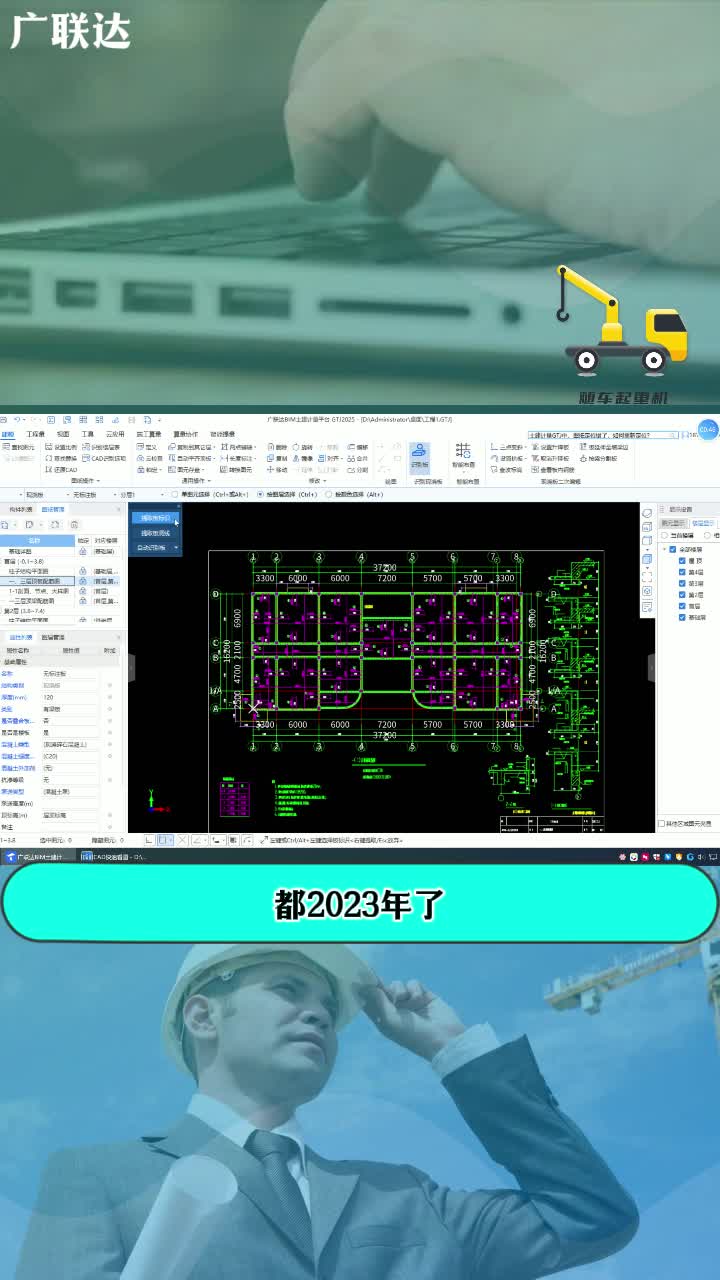Toggle 其他区域图元灰显 checkbox
This screenshot has height=1280, width=720.
[x=662, y=824]
